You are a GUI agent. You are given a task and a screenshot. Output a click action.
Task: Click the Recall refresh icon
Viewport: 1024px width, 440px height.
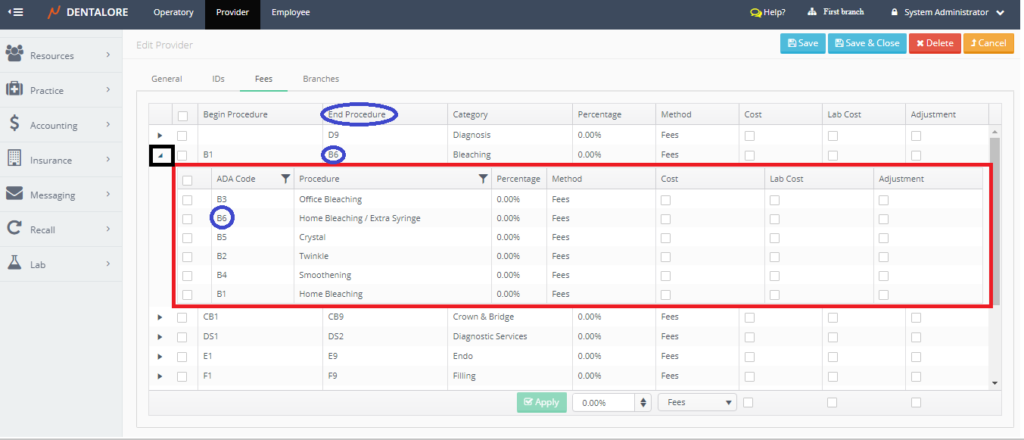[x=14, y=228]
